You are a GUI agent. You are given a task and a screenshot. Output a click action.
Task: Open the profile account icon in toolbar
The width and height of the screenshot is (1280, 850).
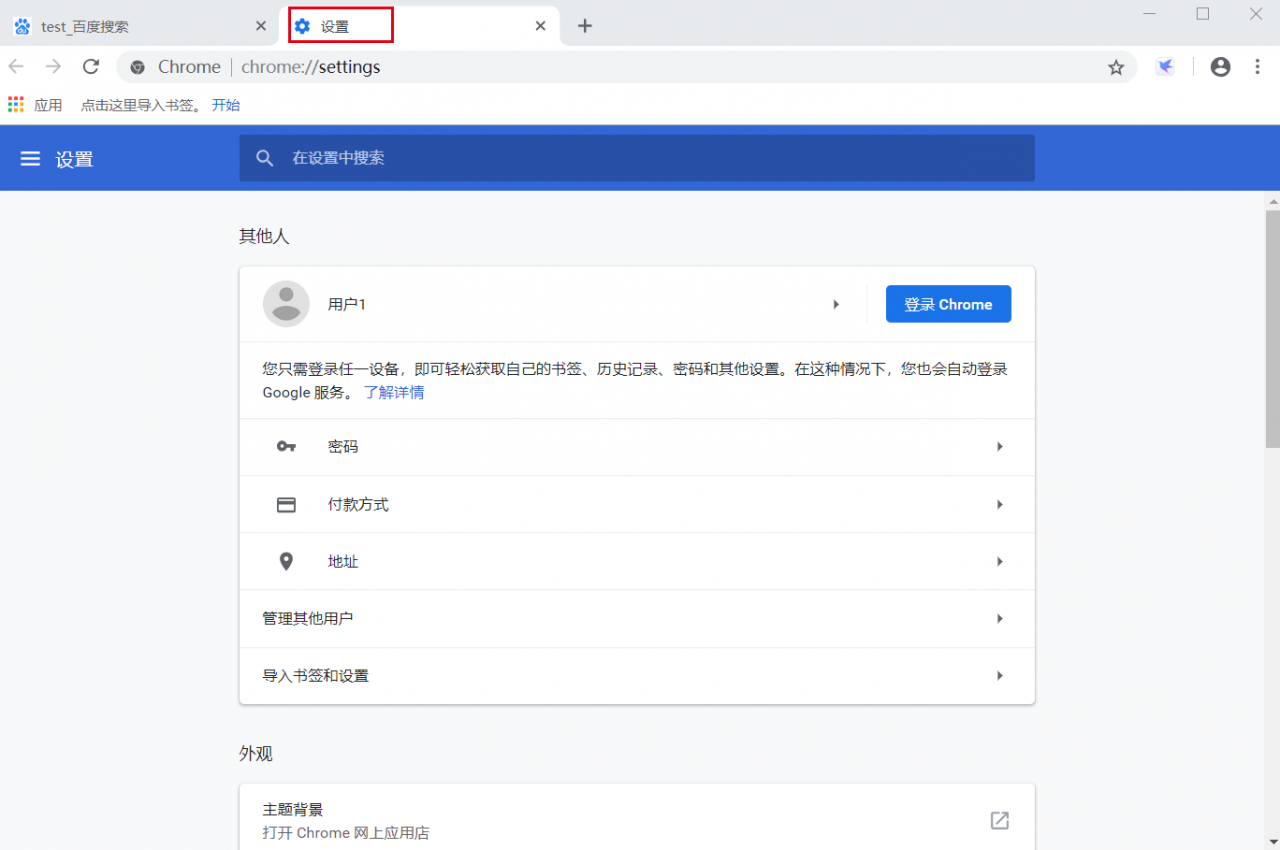coord(1220,67)
